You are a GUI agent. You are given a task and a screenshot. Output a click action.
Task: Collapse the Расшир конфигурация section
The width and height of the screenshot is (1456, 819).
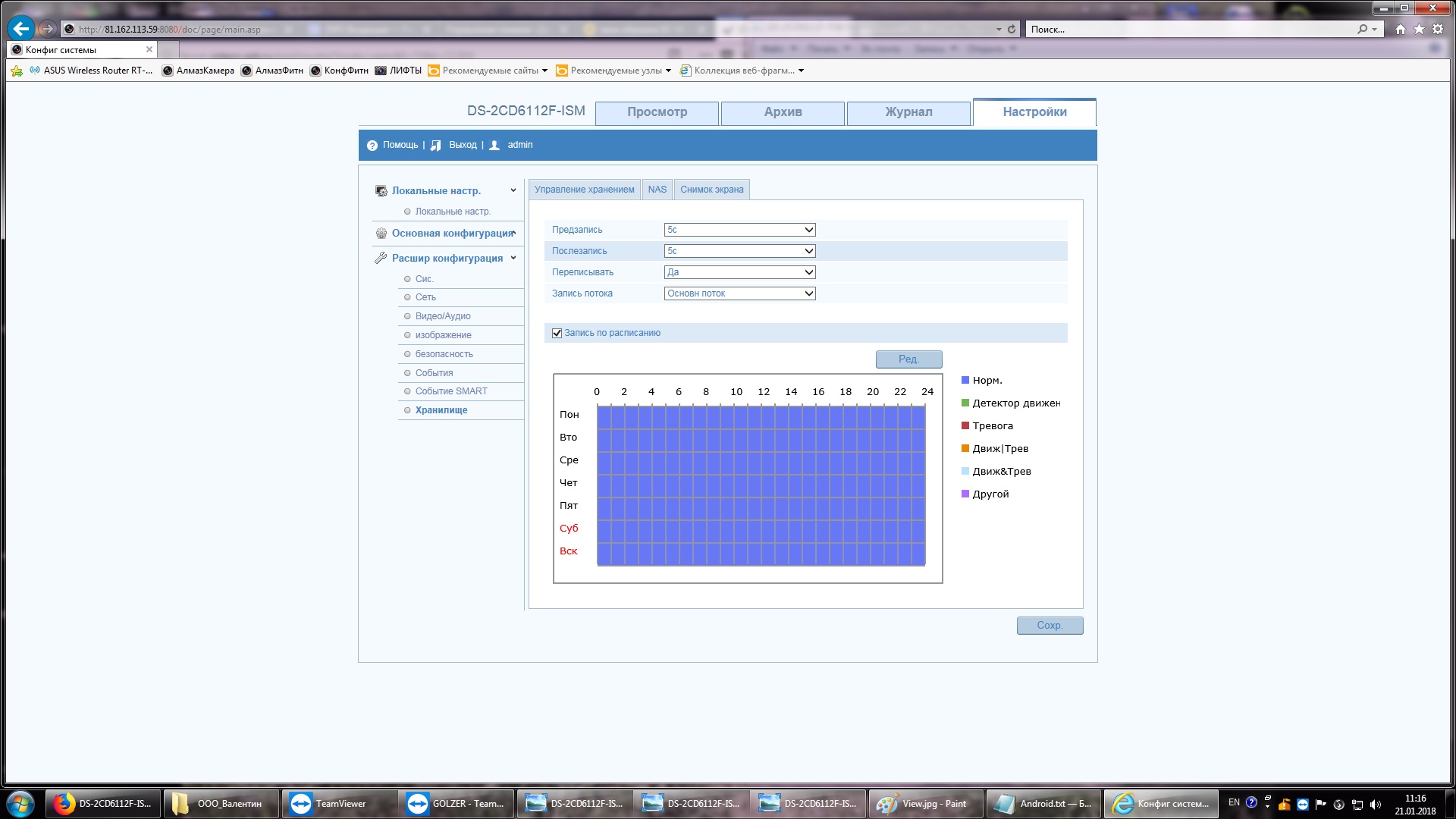513,258
